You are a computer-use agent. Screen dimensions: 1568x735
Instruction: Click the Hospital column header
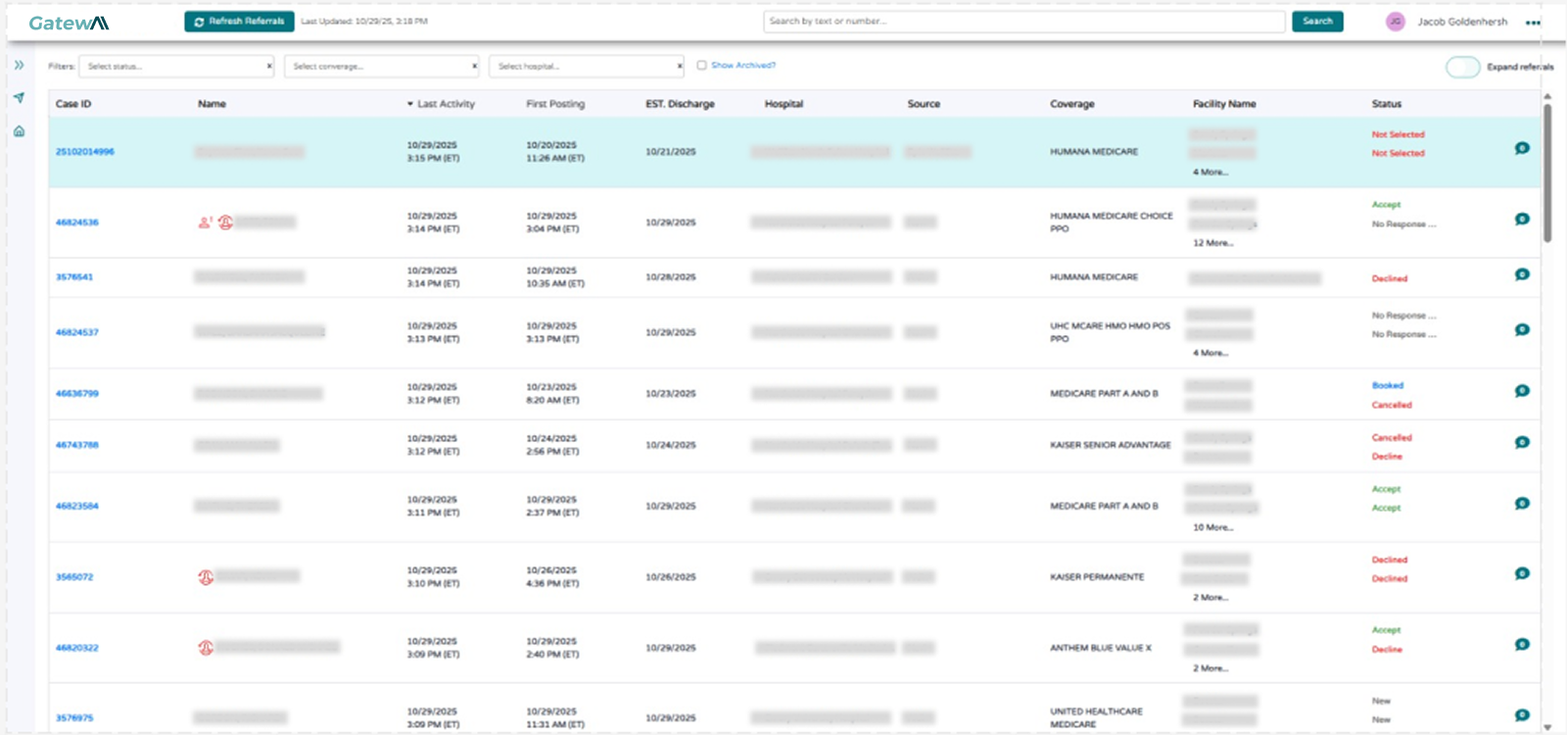[784, 104]
